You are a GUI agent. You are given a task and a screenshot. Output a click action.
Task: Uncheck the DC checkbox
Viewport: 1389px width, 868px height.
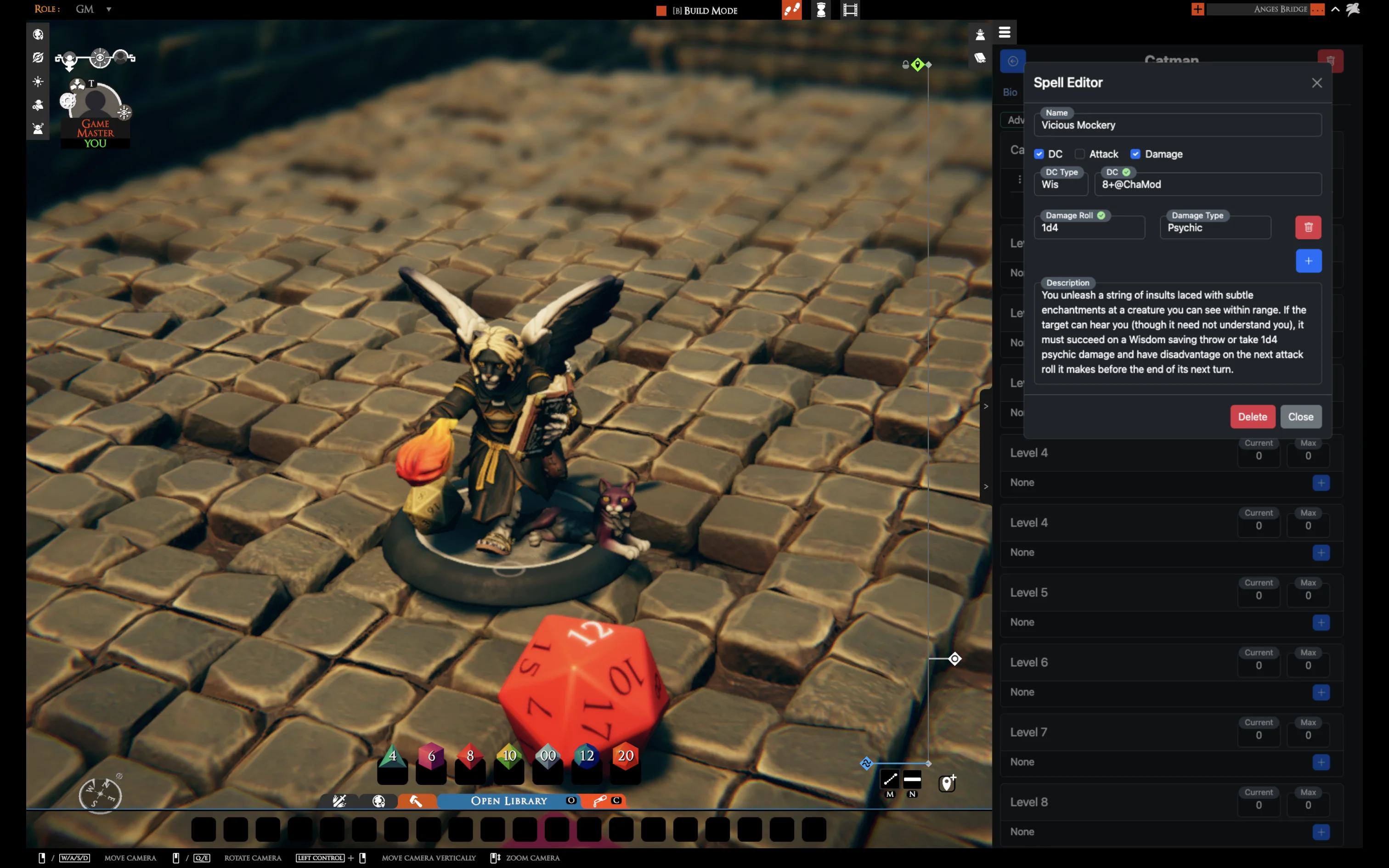pyautogui.click(x=1039, y=154)
